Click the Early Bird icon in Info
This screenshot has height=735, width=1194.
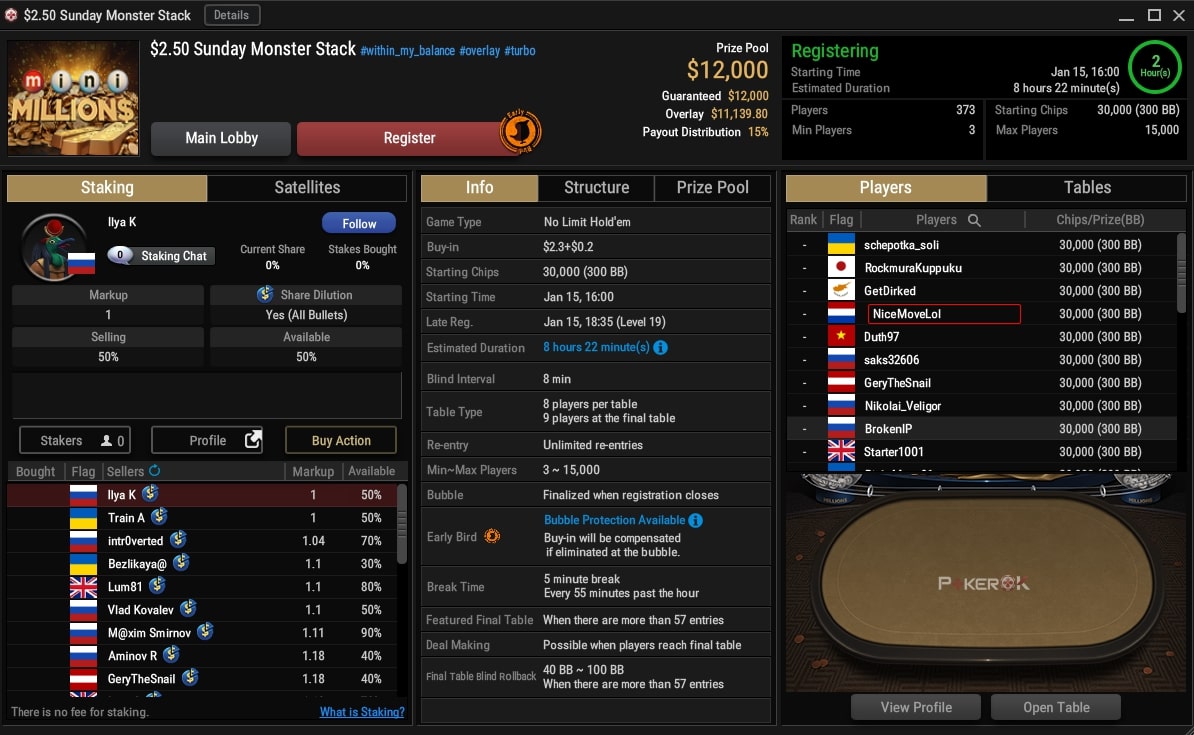[492, 536]
